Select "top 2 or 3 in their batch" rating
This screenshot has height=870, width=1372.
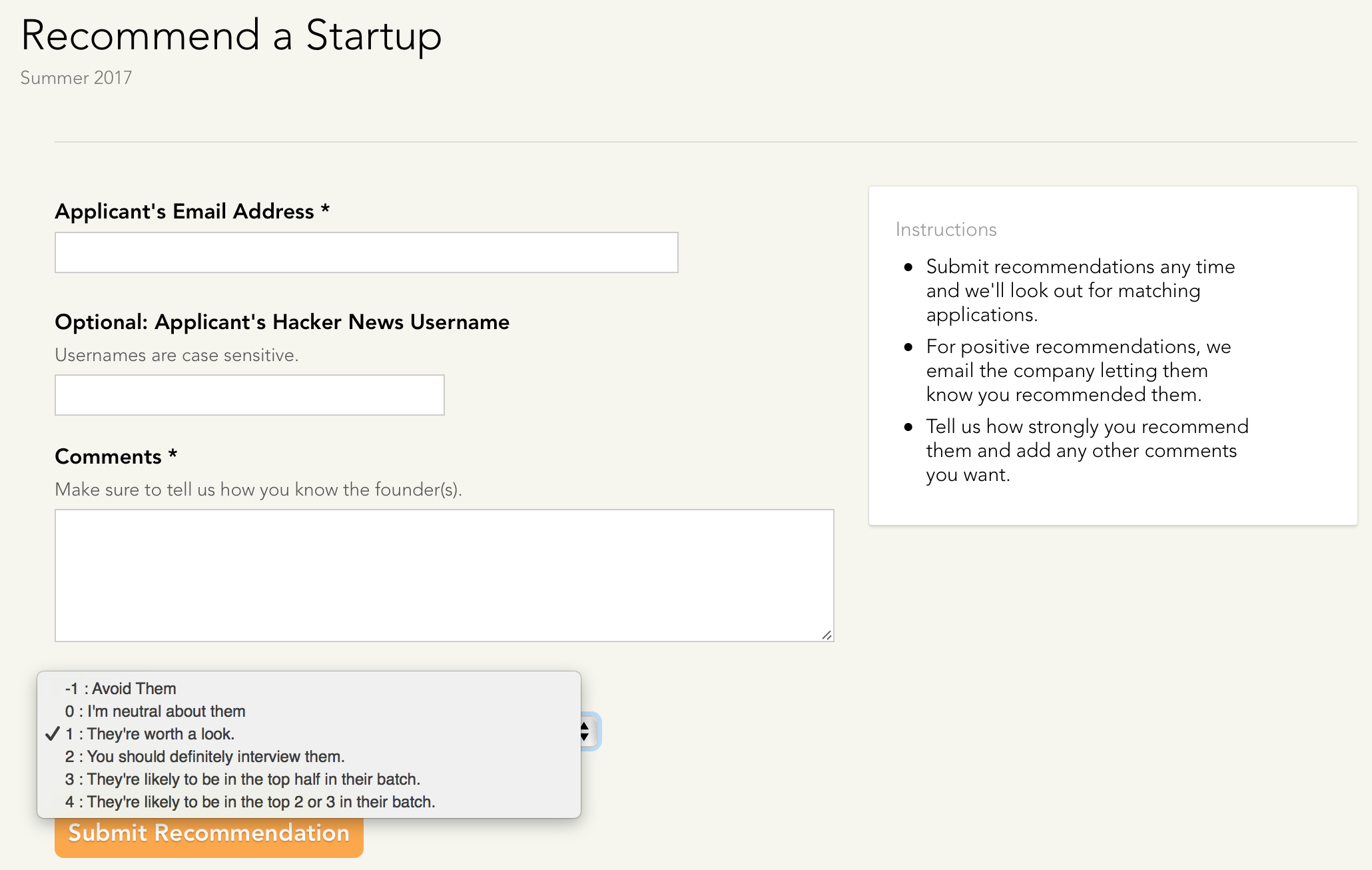pyautogui.click(x=250, y=802)
